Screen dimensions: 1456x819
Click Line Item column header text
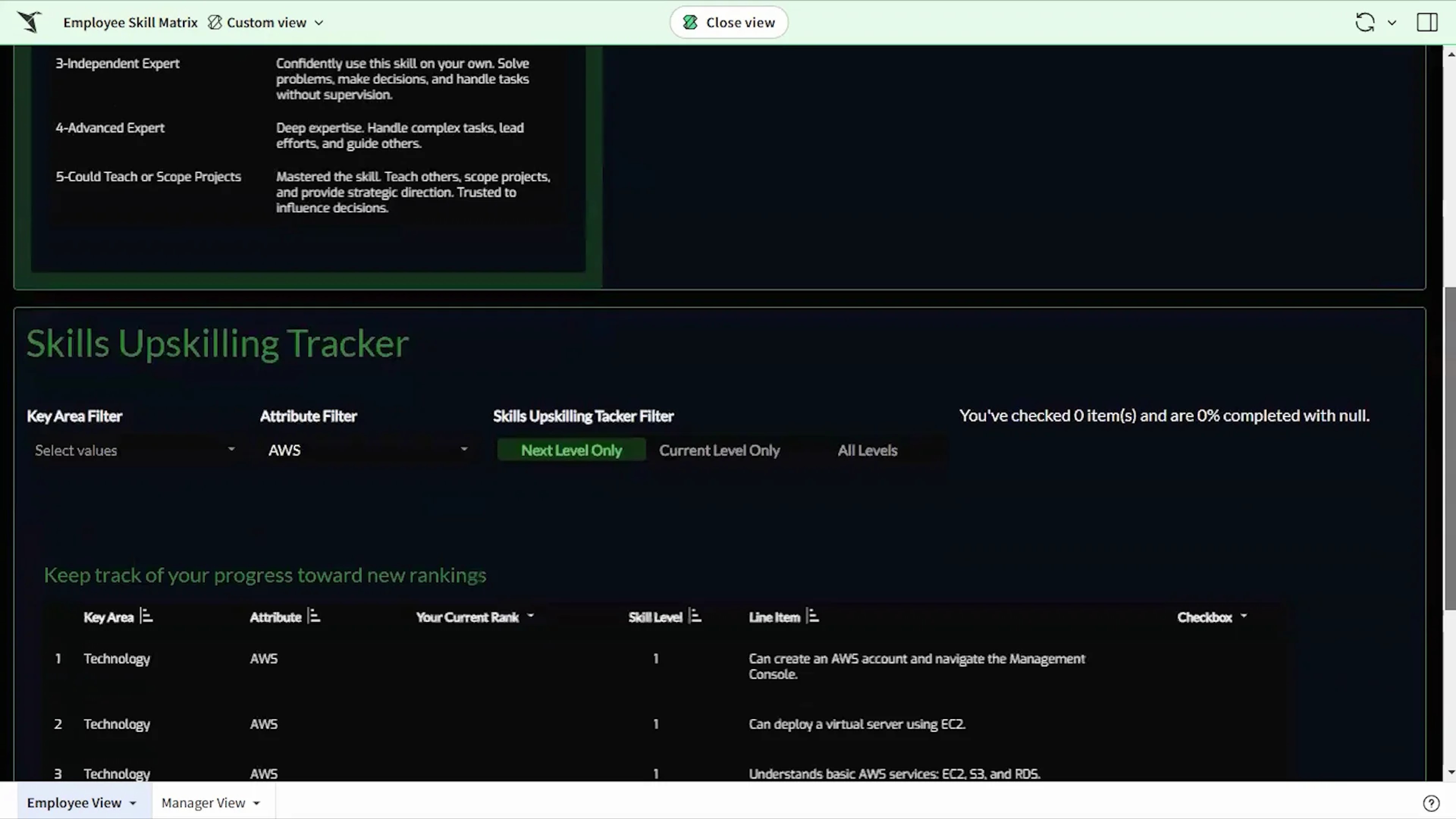[x=774, y=617]
